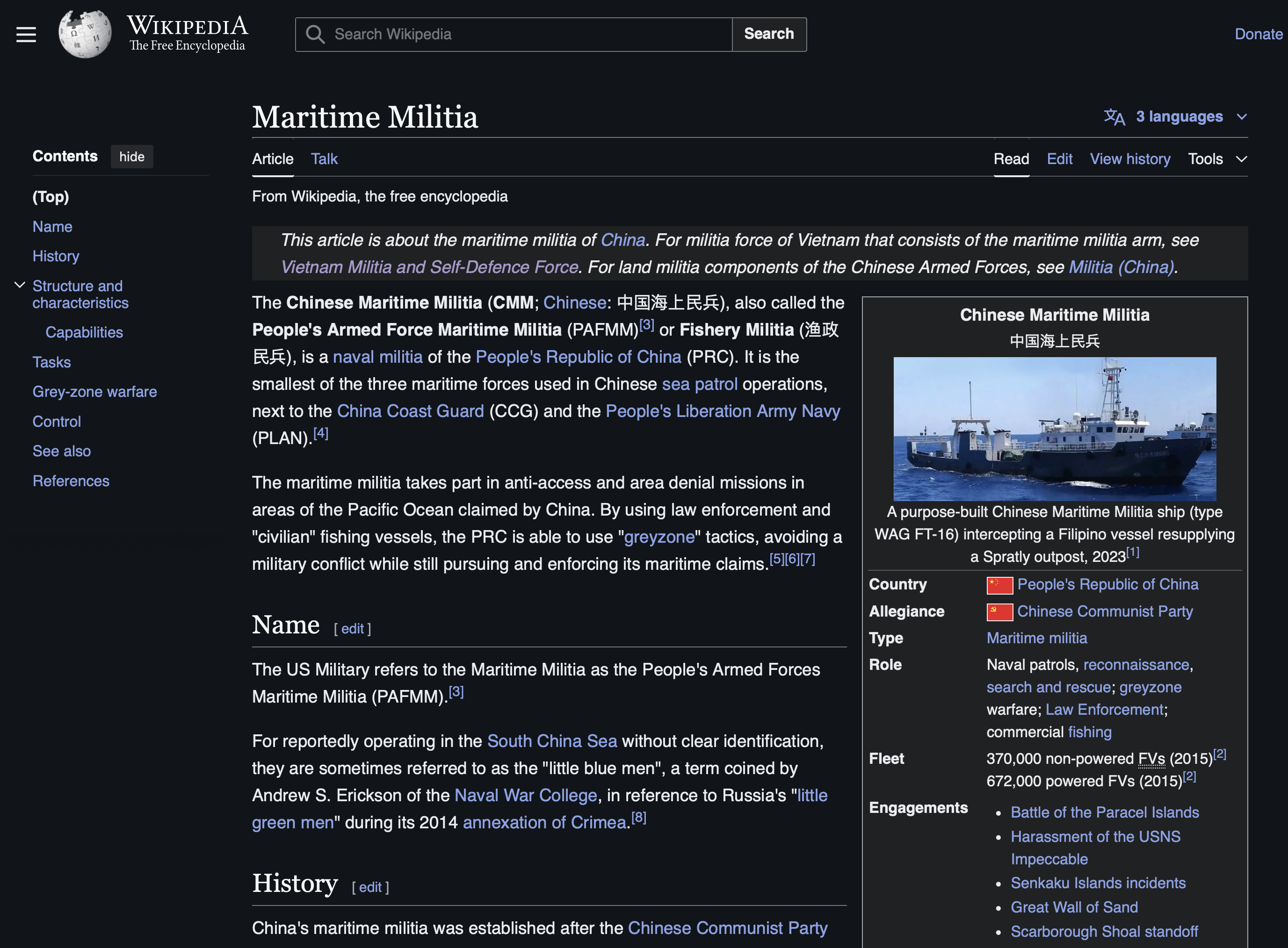Click the magnifying glass search icon
1288x948 pixels.
click(x=315, y=35)
